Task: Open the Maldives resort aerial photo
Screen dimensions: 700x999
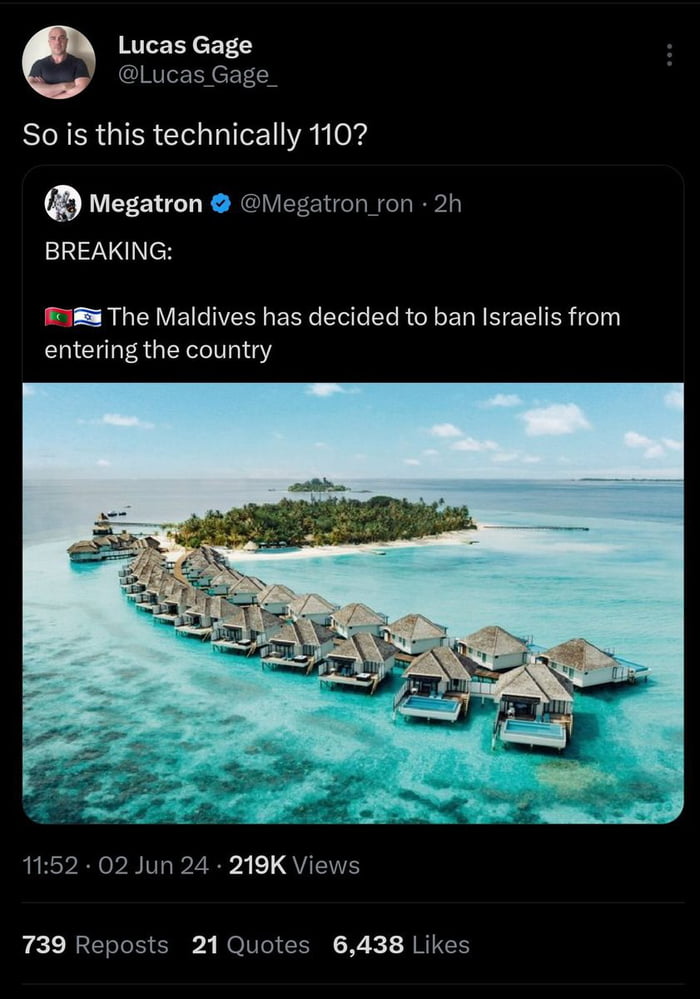Action: [353, 603]
